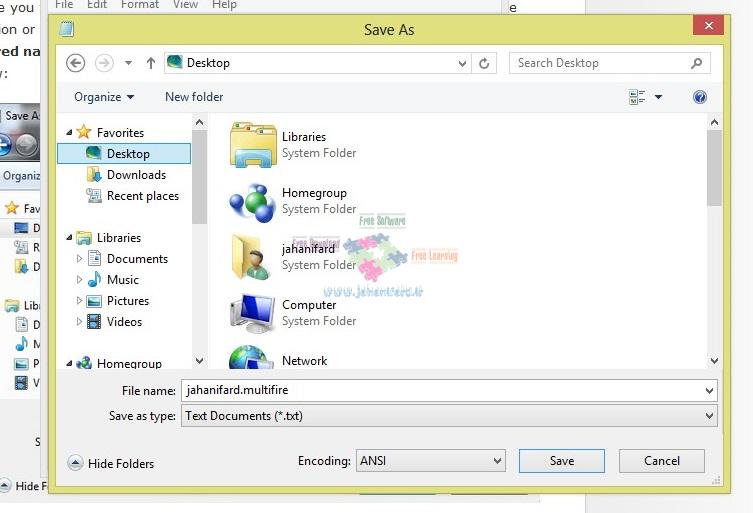Open the View menu in Notepad

(185, 5)
